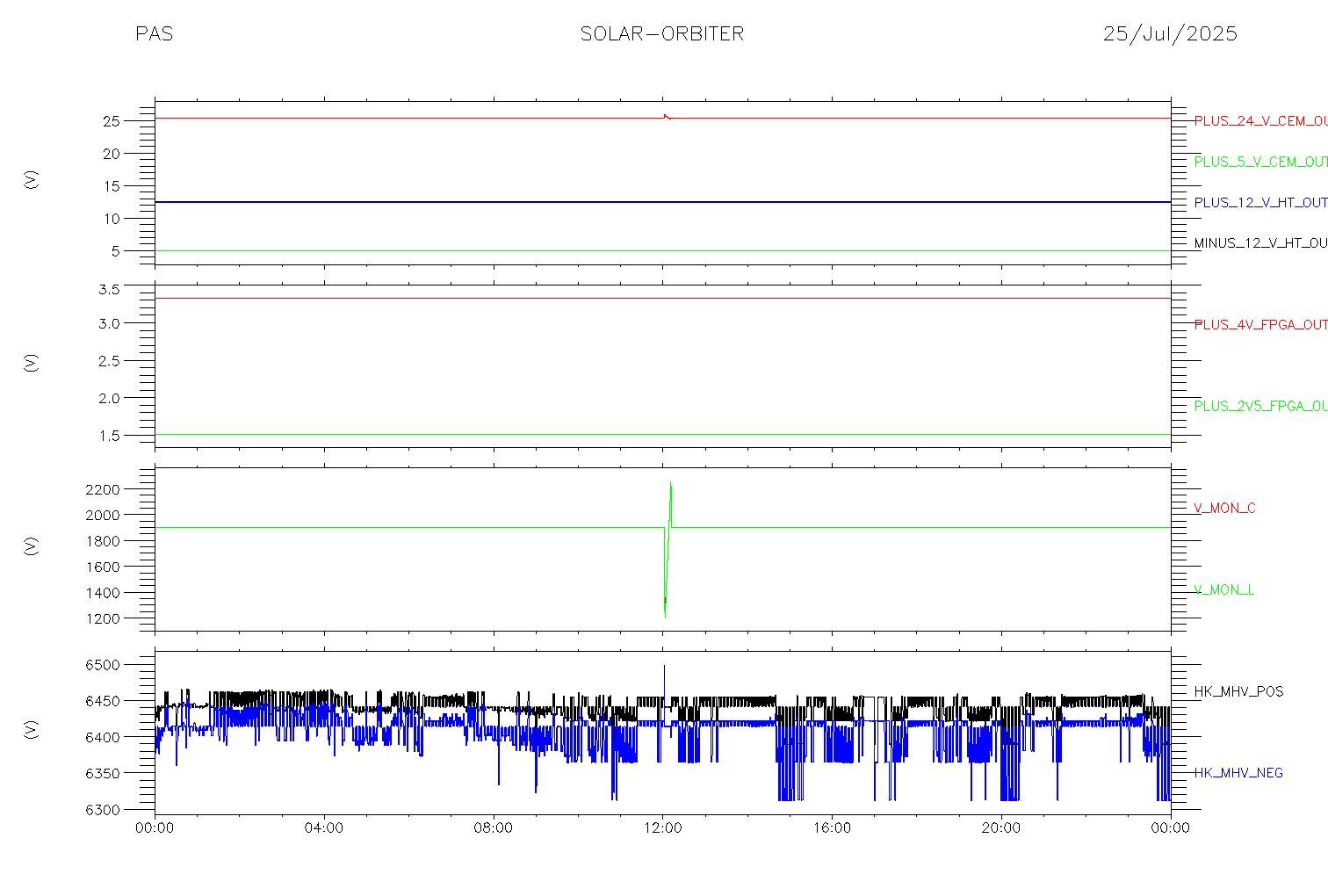Select the 25/Jul/2025 date label
Screen dimensions: 1328x896
click(x=1170, y=34)
